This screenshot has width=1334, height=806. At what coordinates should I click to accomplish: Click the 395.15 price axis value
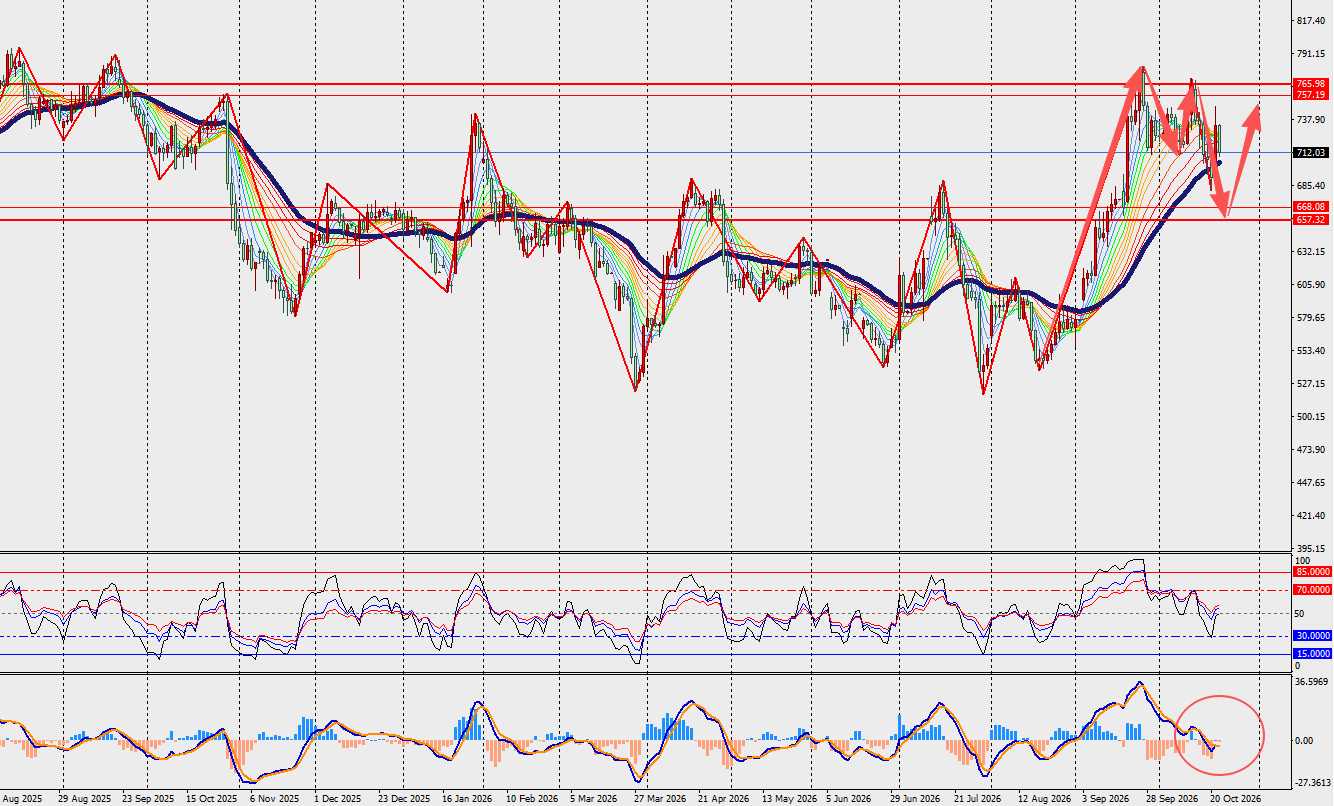1310,549
